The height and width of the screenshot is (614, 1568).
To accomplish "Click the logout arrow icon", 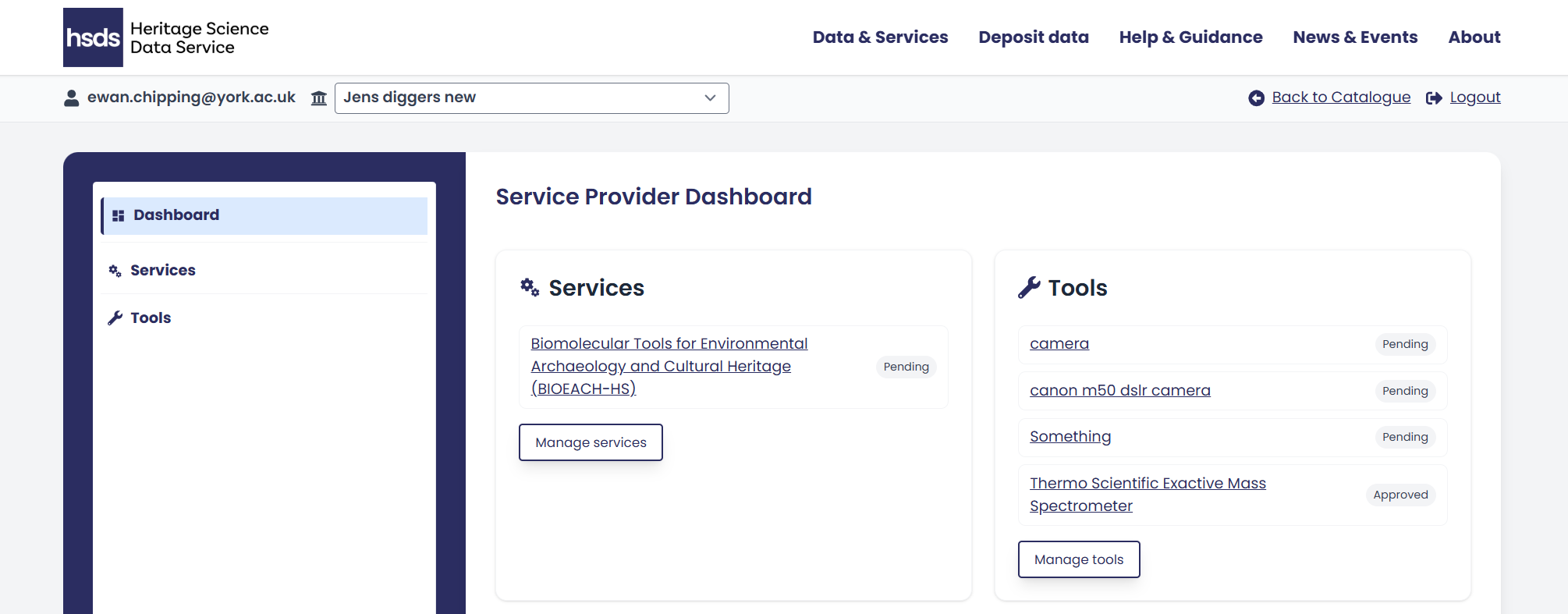I will click(1434, 98).
